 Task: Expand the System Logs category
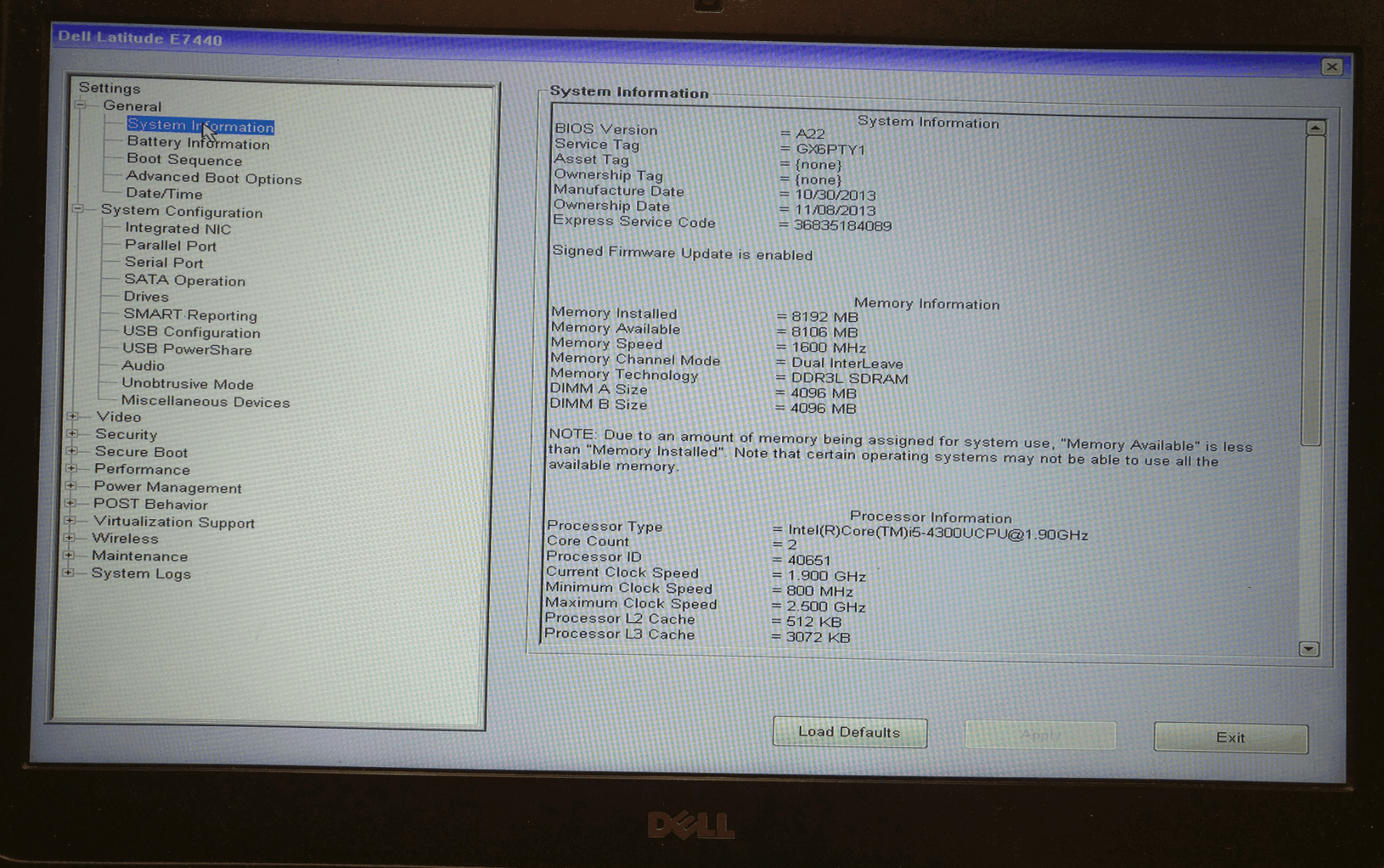pyautogui.click(x=68, y=572)
